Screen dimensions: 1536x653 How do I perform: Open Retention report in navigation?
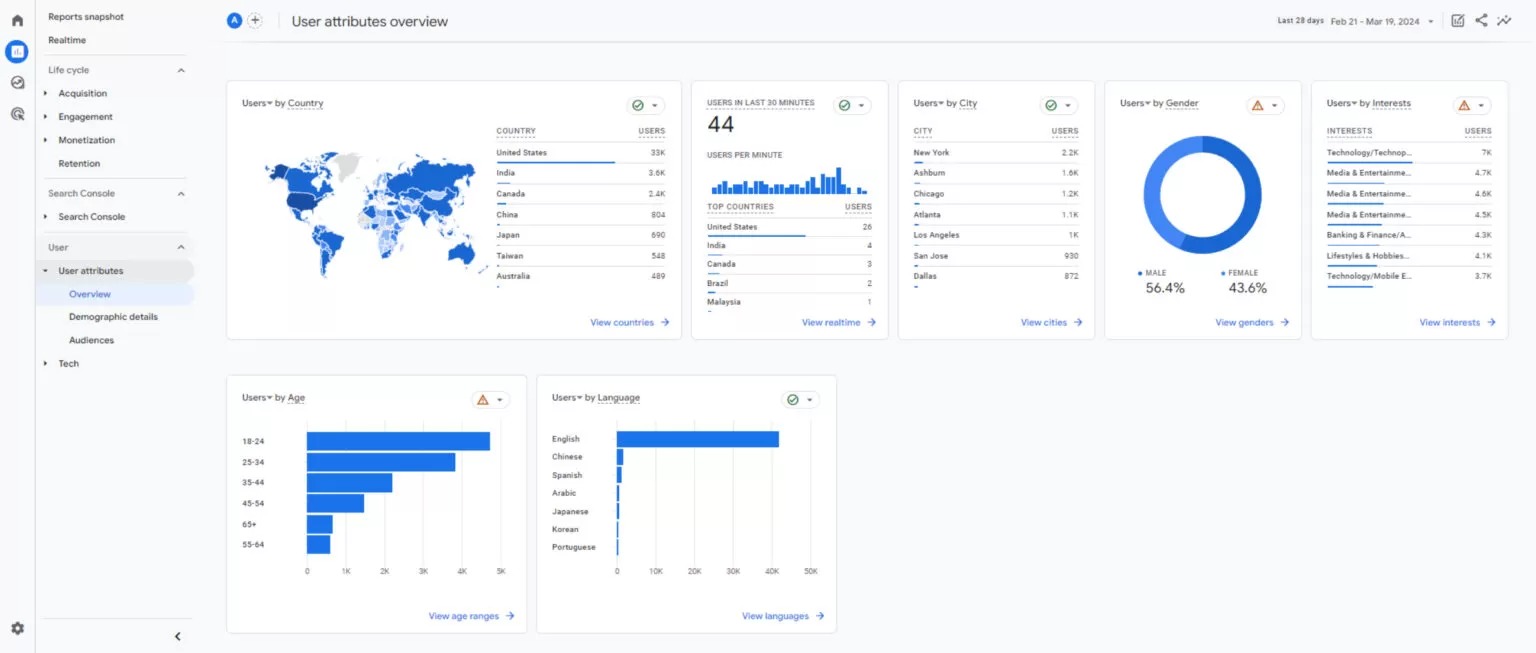[x=79, y=163]
